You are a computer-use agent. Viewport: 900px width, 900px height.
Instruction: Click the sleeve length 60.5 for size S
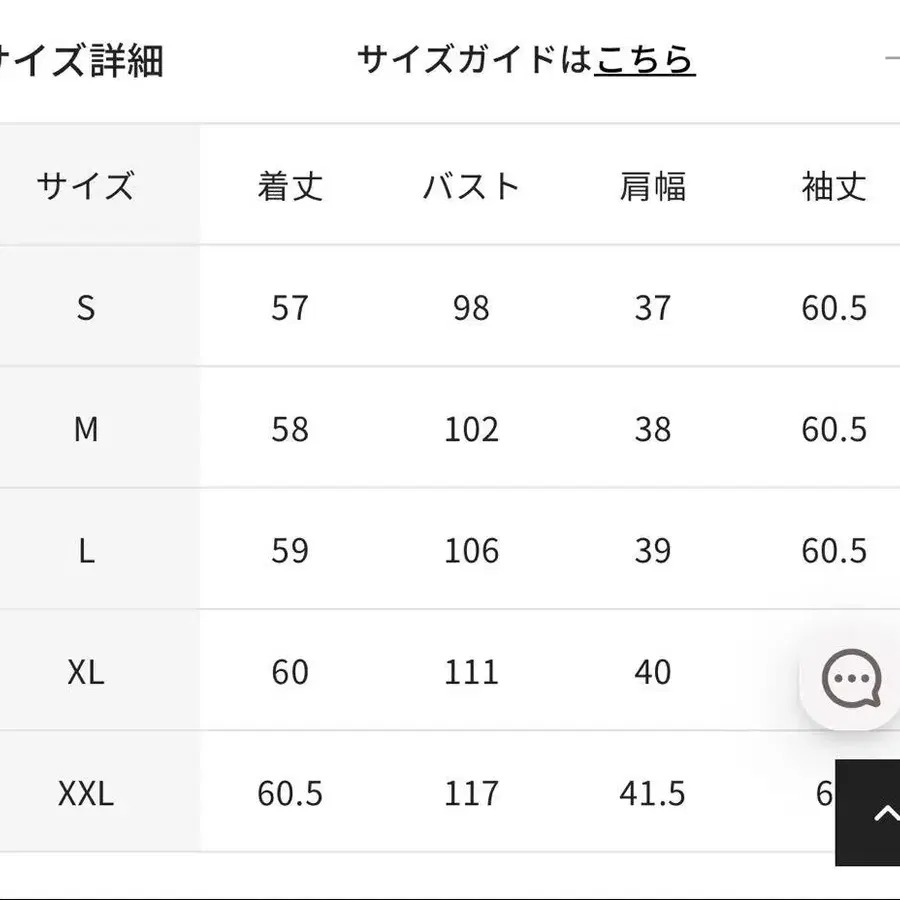pos(833,308)
